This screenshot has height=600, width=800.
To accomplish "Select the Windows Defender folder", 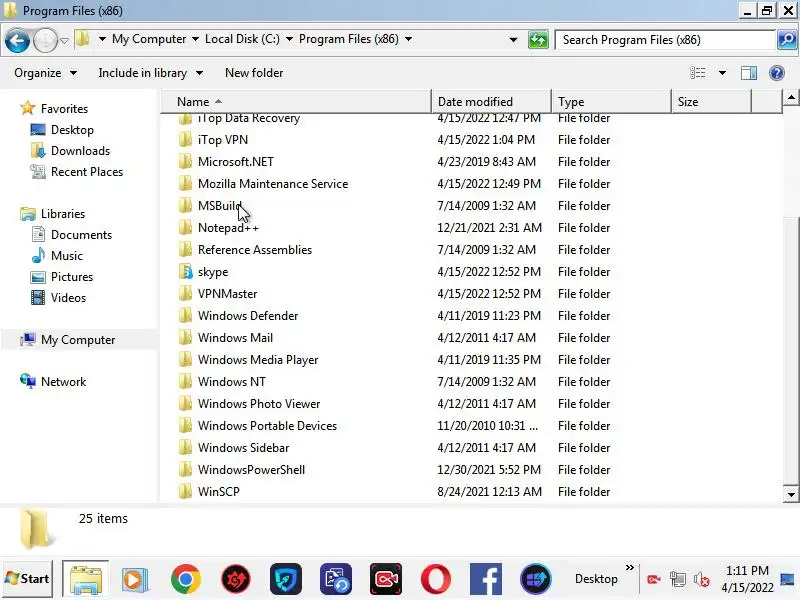I will [248, 316].
